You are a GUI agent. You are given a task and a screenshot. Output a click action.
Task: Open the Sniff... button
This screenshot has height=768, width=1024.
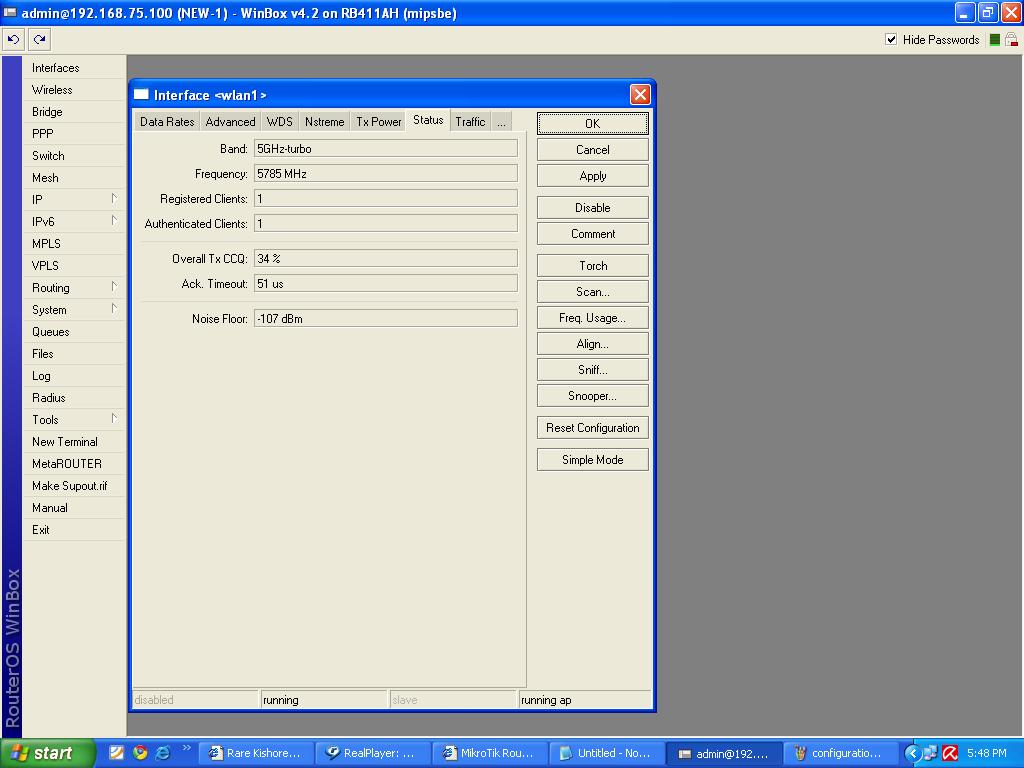click(592, 370)
